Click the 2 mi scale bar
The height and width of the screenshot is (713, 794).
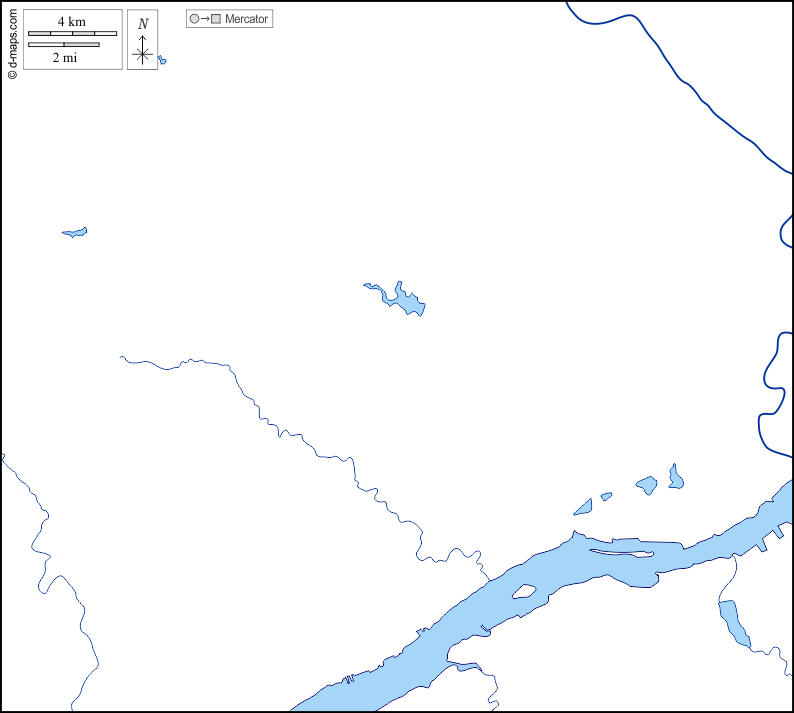(64, 44)
